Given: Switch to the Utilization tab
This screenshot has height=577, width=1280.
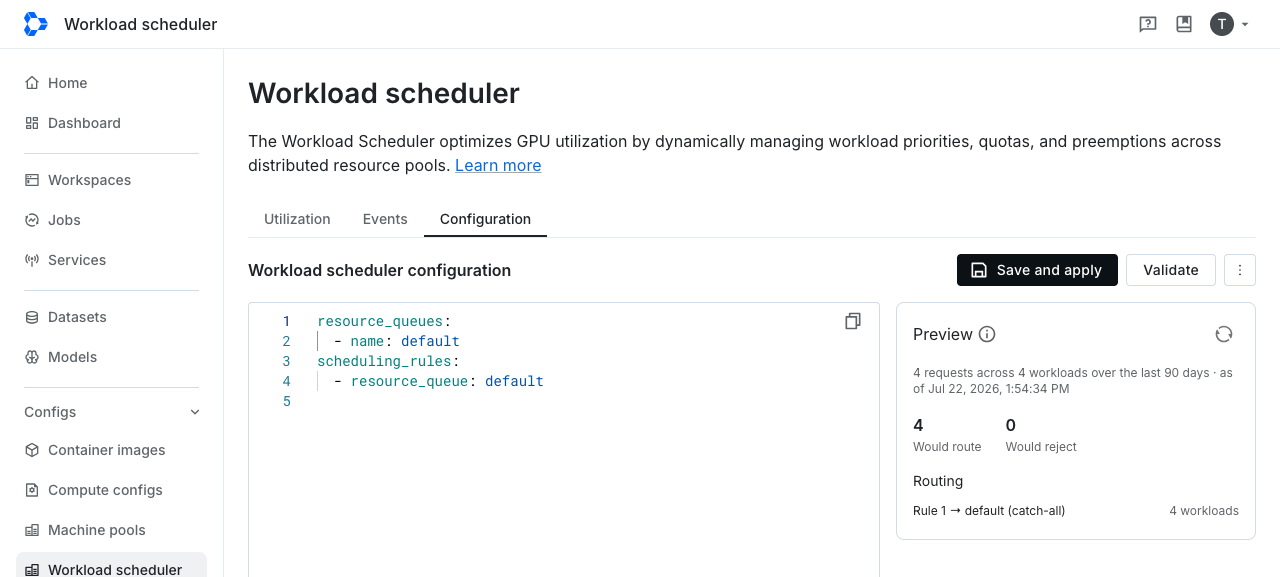Looking at the screenshot, I should pos(297,219).
